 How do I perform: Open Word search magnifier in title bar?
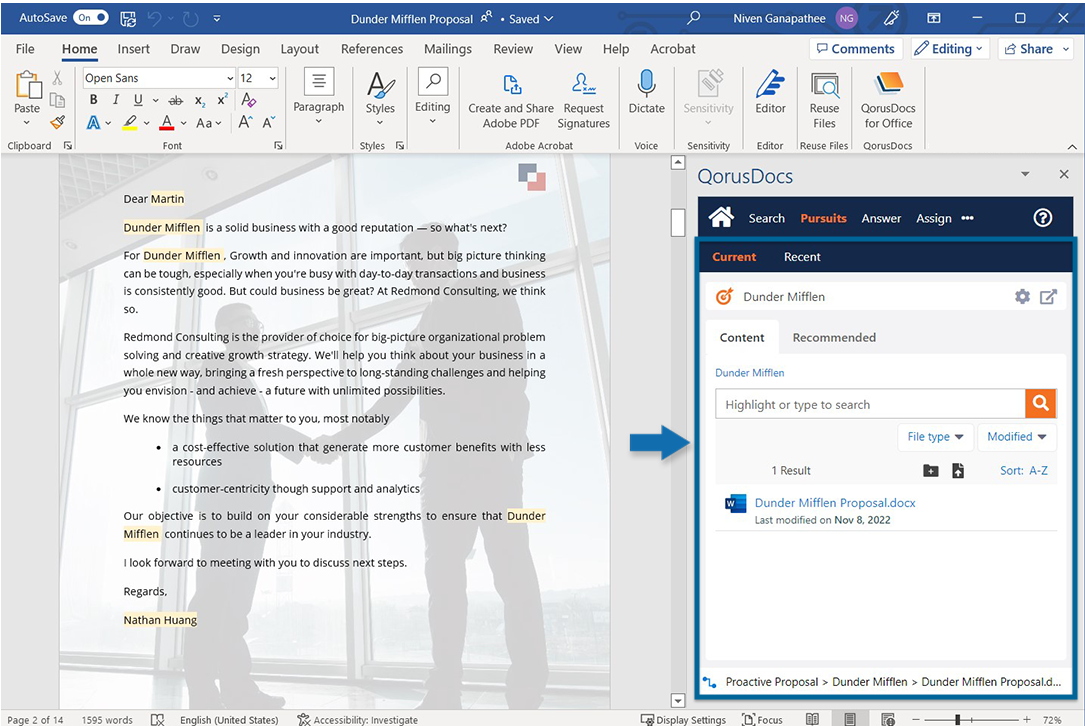(693, 18)
